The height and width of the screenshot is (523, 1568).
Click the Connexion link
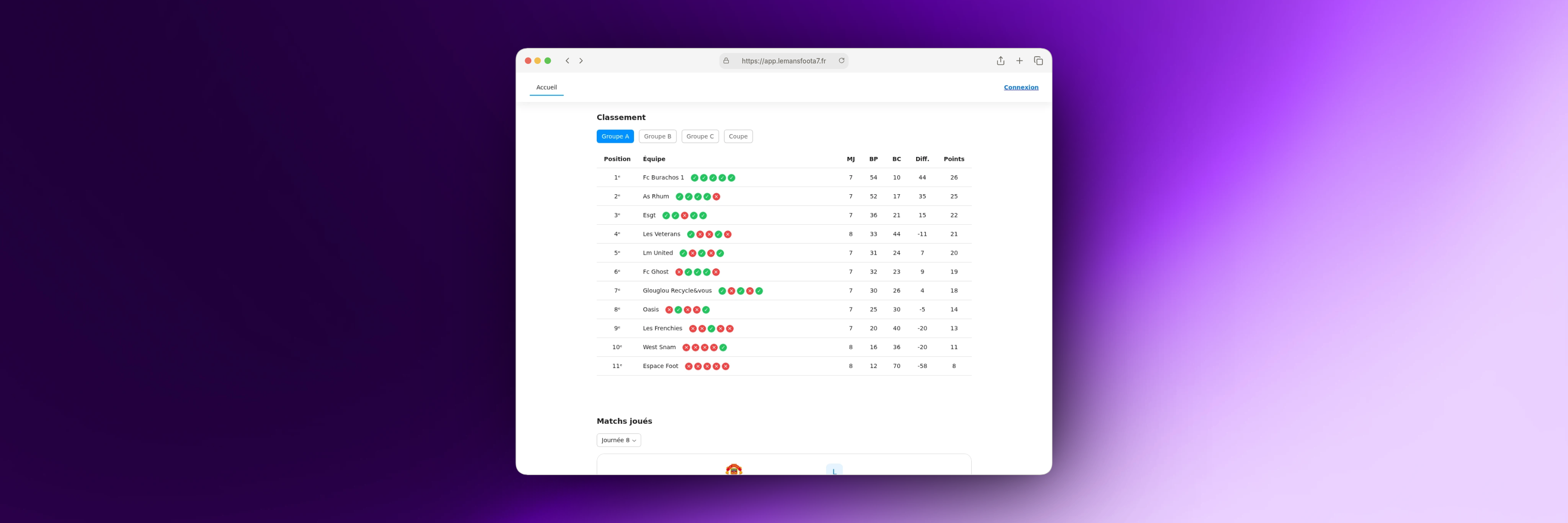pyautogui.click(x=1021, y=88)
